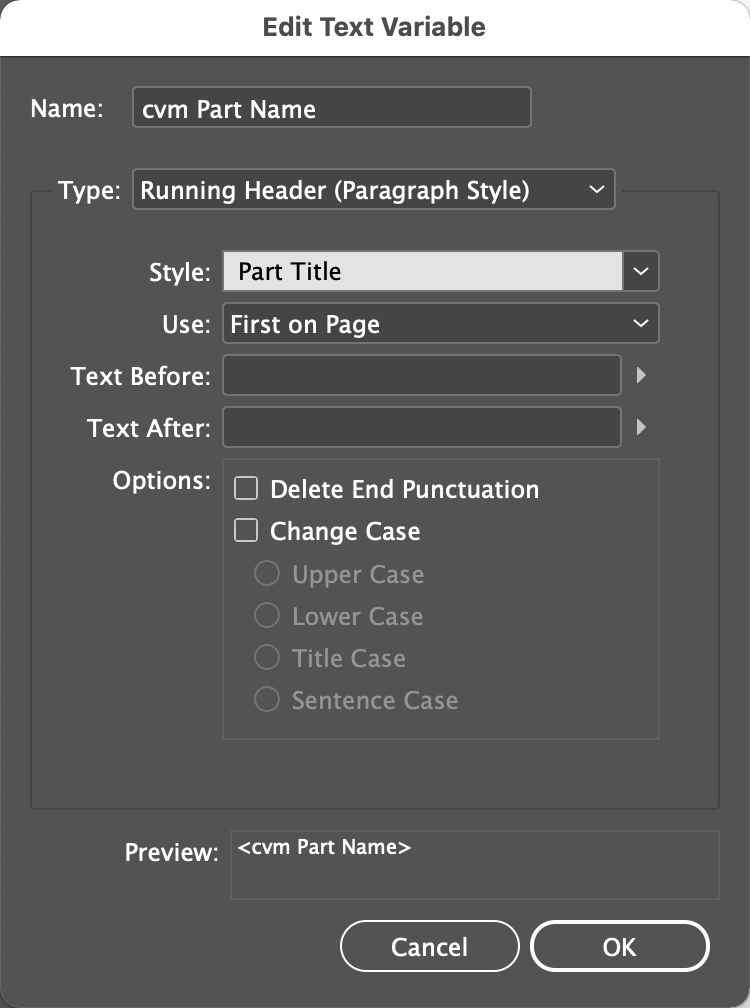Image resolution: width=750 pixels, height=1008 pixels.
Task: Open the Type dropdown menu
Action: (373, 190)
